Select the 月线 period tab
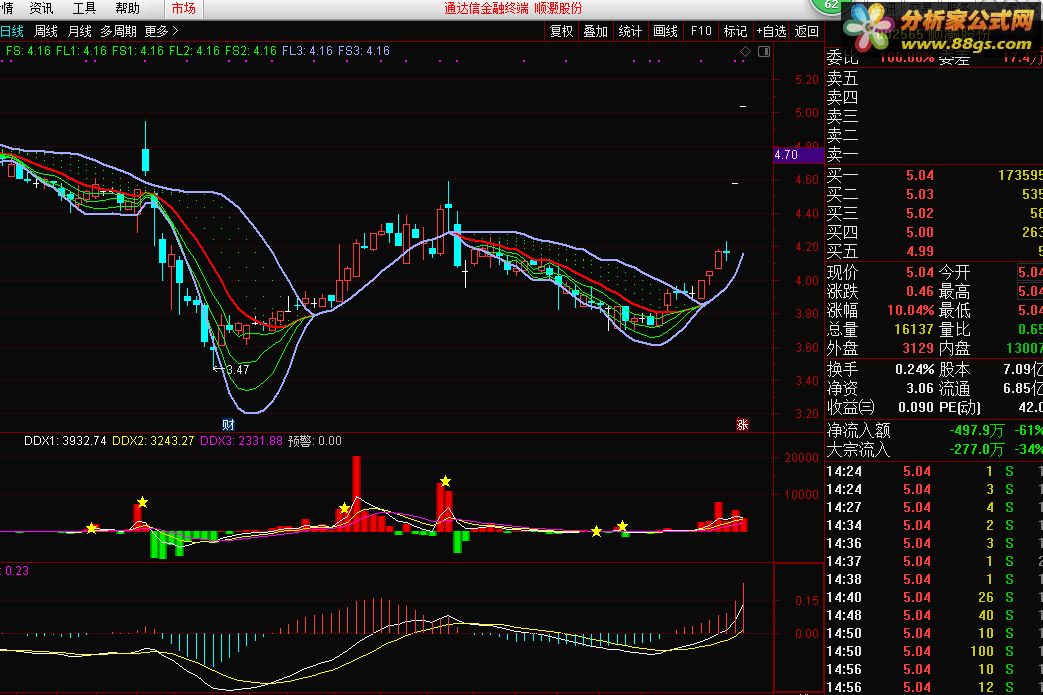 click(x=80, y=31)
